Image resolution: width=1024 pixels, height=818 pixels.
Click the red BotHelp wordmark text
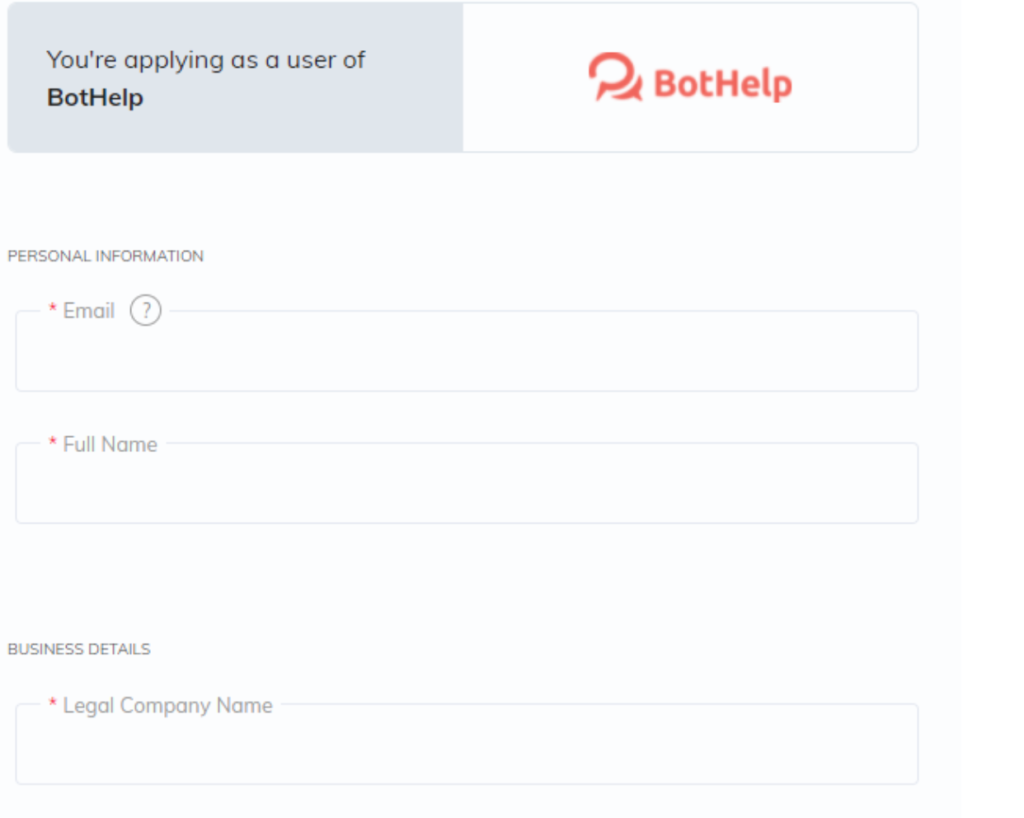722,83
